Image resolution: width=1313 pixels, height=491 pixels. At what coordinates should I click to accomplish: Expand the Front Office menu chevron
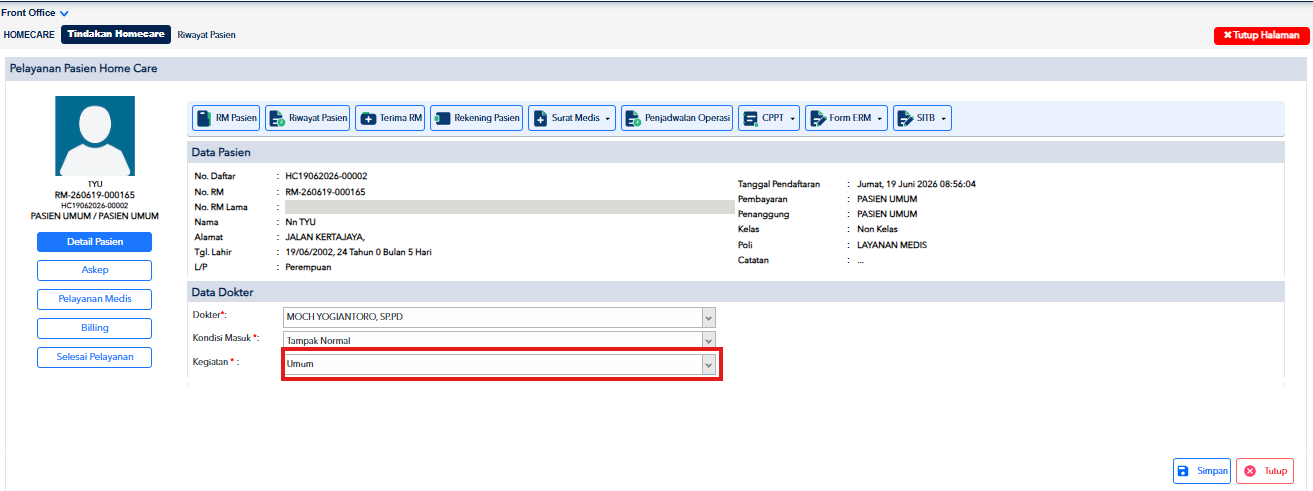[64, 14]
